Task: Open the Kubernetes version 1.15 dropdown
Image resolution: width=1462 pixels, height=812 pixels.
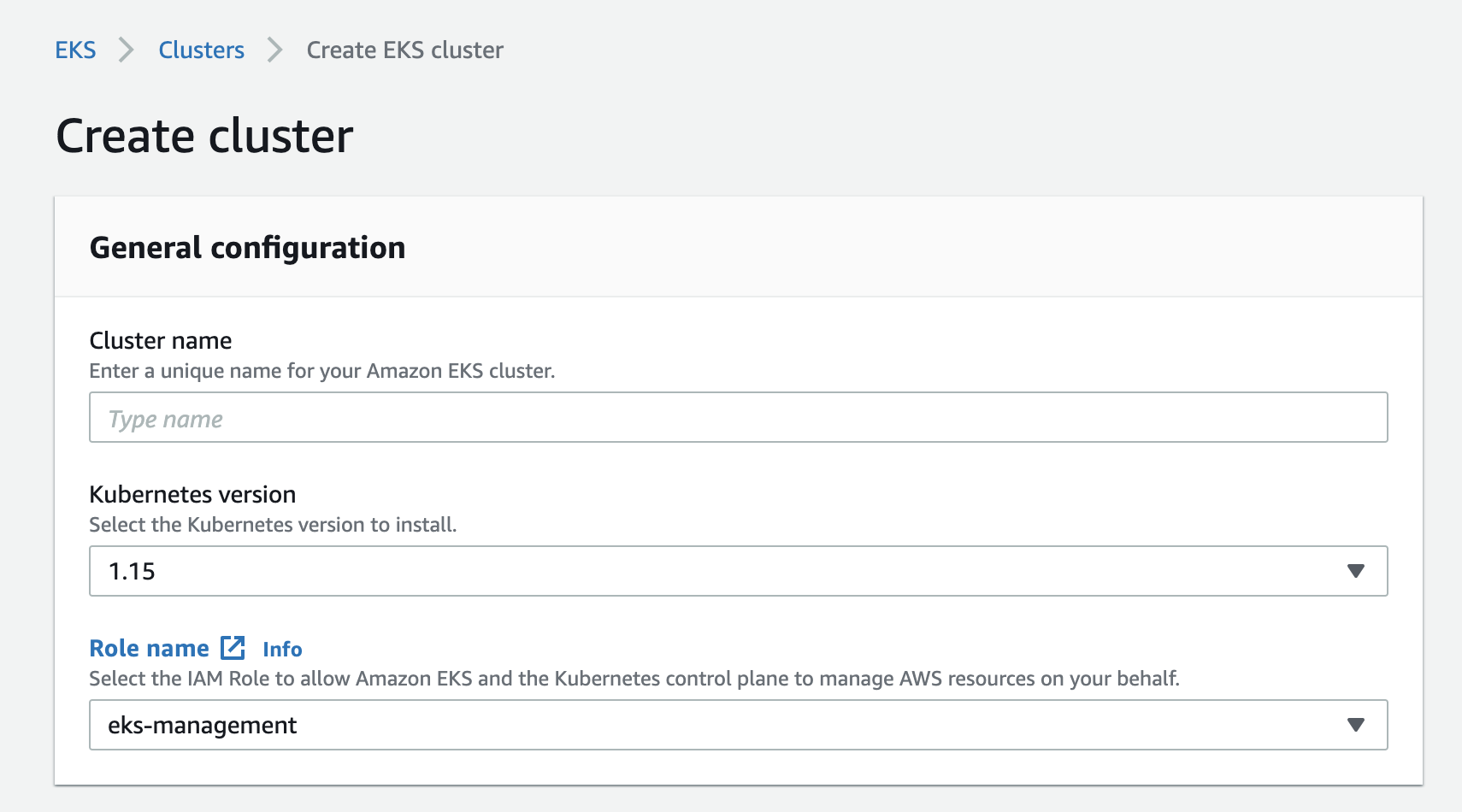Action: [738, 571]
